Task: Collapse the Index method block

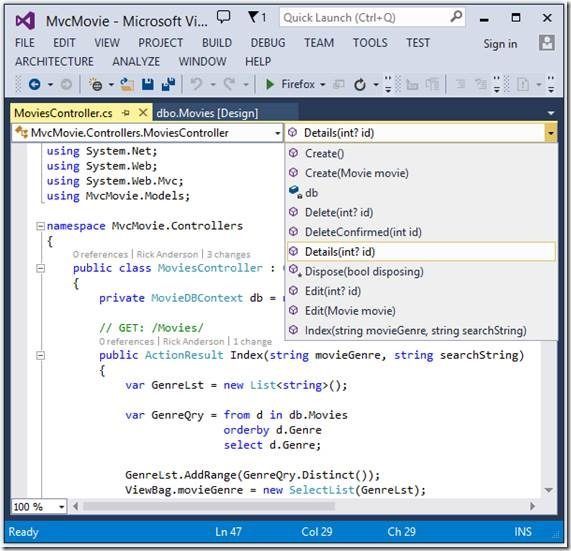Action: tap(40, 355)
